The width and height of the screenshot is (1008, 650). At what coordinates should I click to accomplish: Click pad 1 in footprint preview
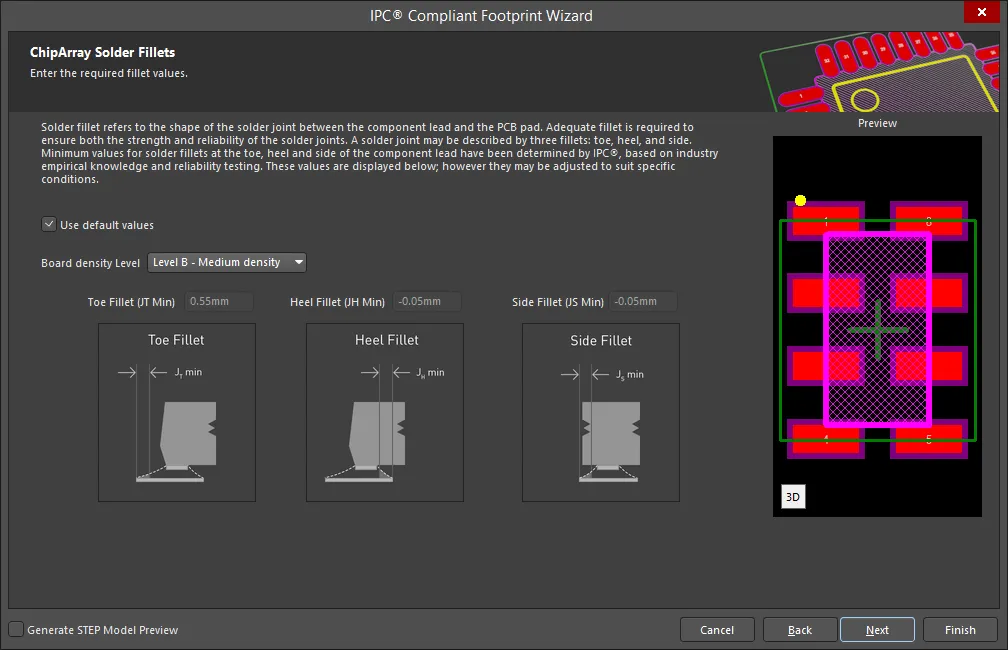825,221
